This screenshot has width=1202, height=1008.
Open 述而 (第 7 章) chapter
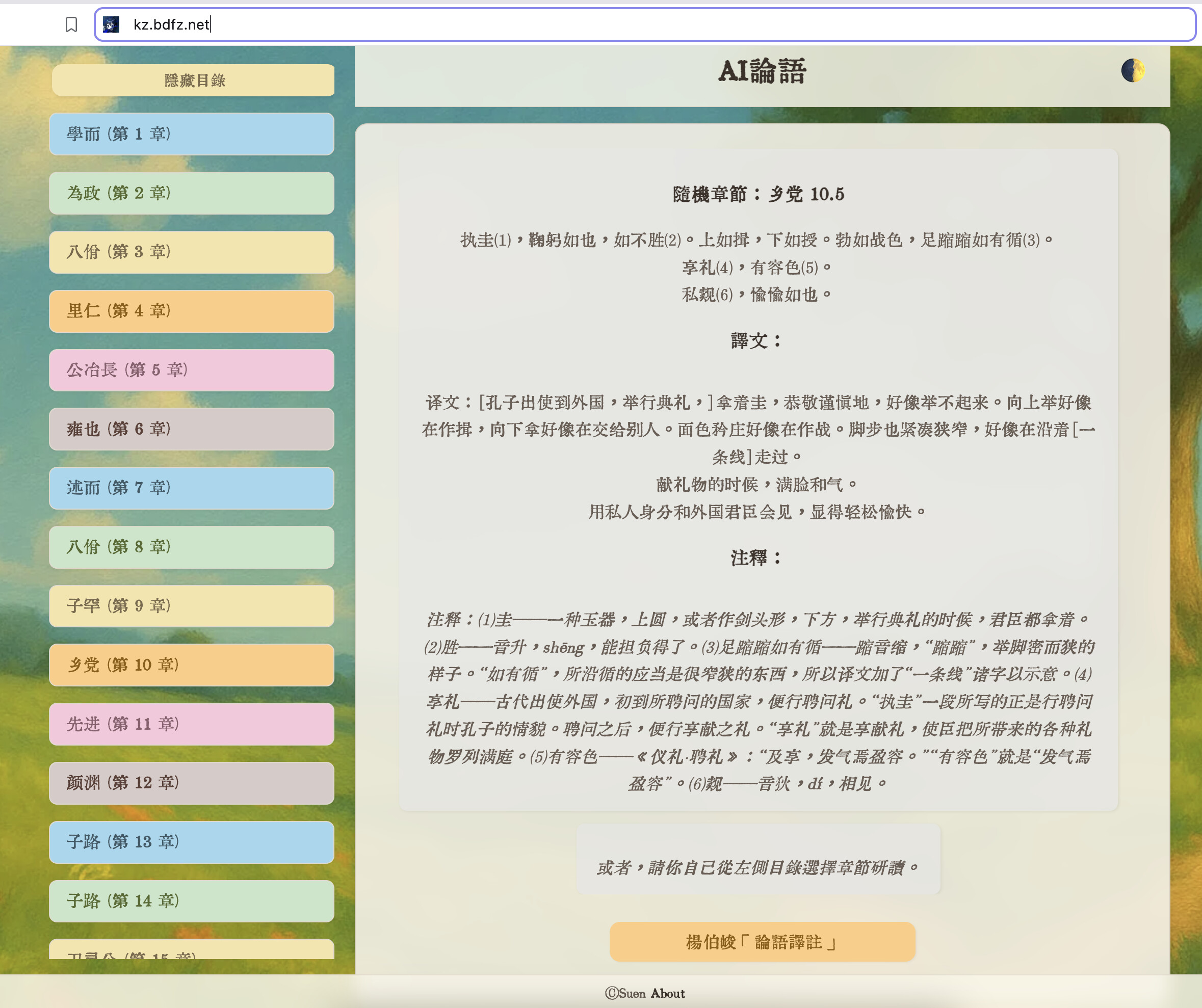191,487
